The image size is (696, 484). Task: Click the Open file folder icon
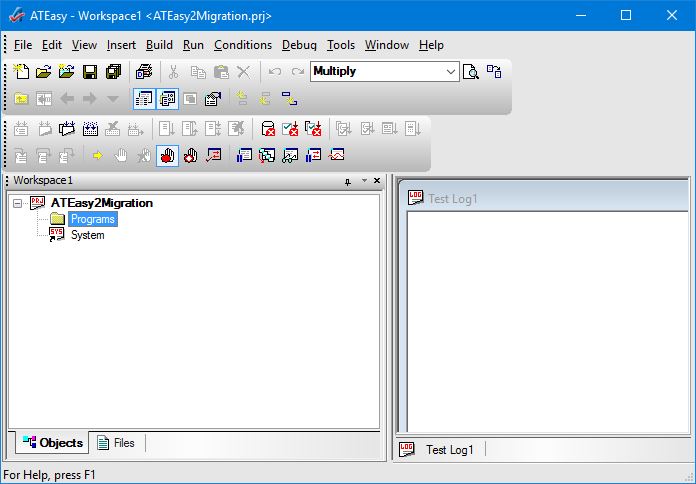click(44, 71)
